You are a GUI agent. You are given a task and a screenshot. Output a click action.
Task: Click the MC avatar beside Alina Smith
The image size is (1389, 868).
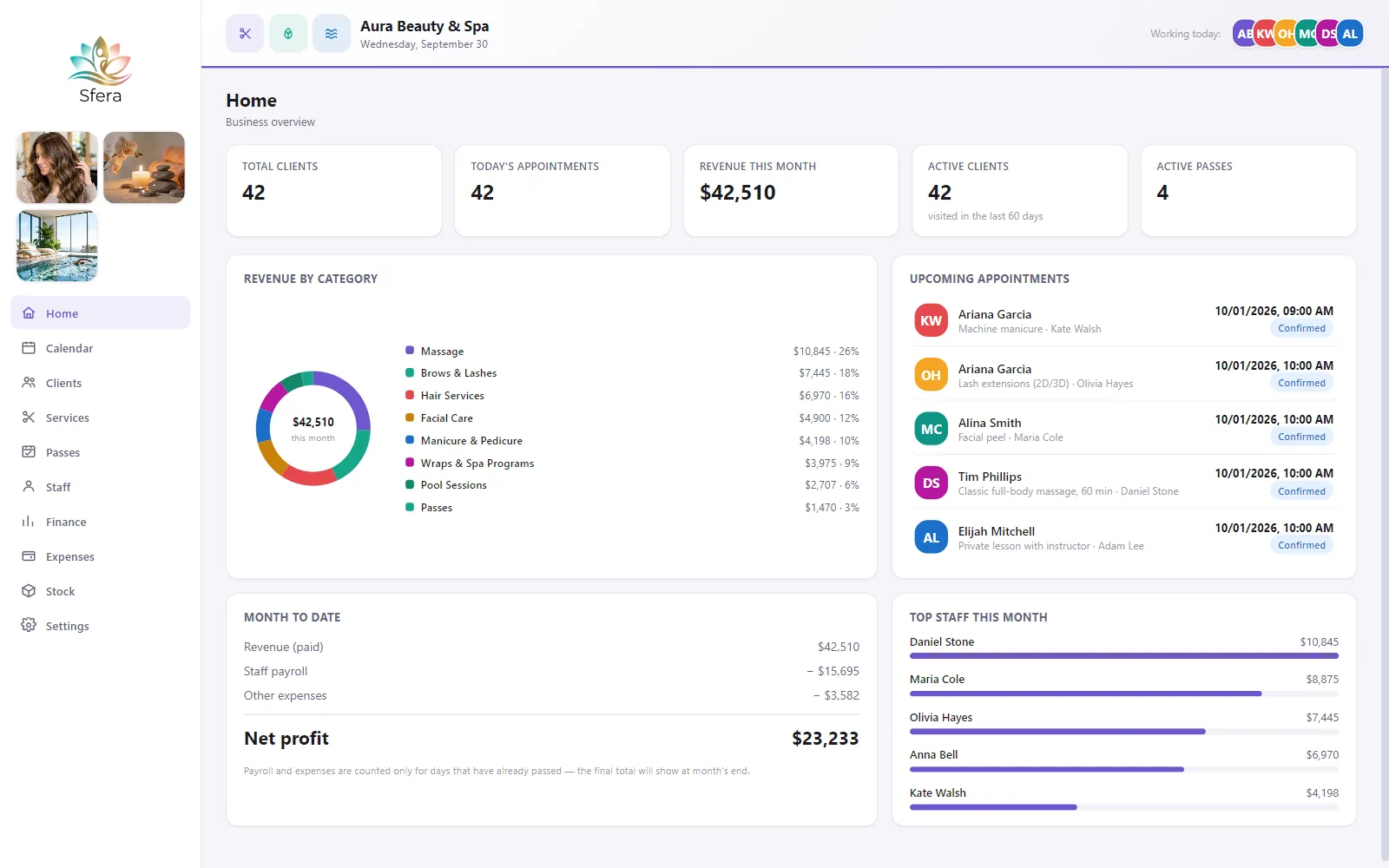931,429
